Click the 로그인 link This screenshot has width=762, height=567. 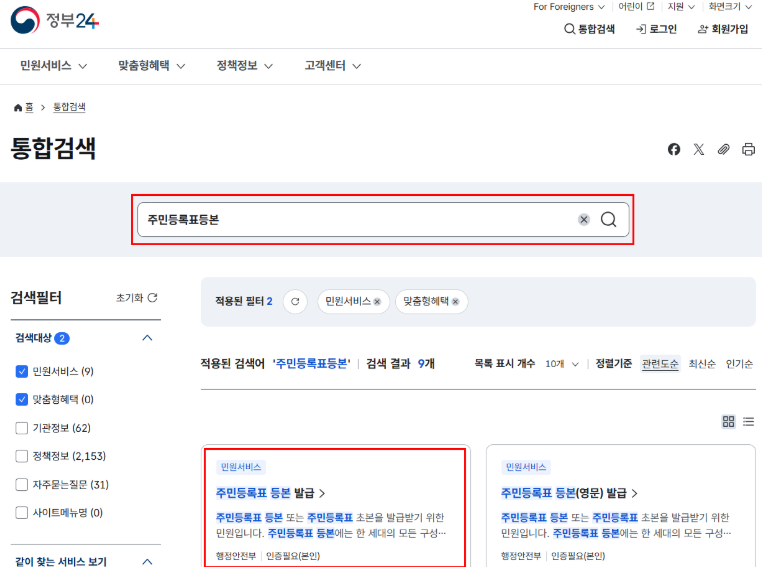(656, 29)
